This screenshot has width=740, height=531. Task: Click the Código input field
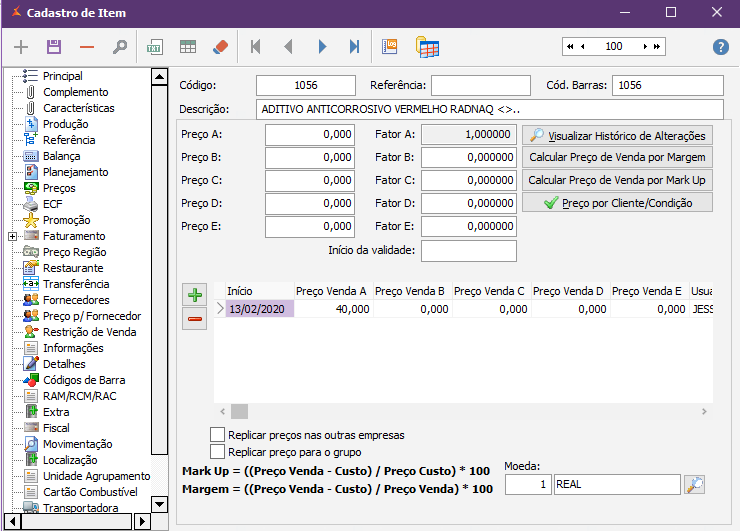pos(306,85)
